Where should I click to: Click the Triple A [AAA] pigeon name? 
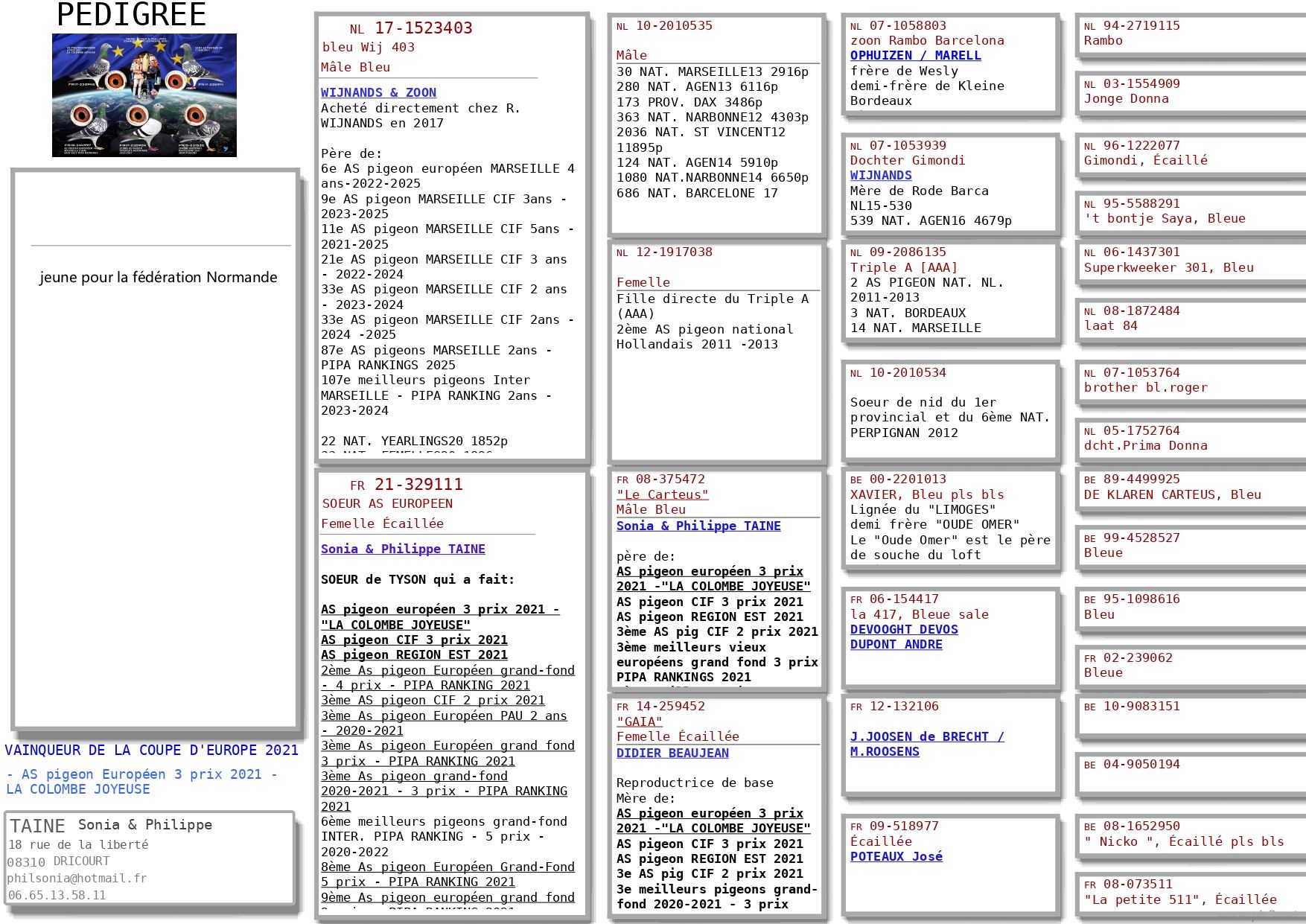pyautogui.click(x=903, y=267)
